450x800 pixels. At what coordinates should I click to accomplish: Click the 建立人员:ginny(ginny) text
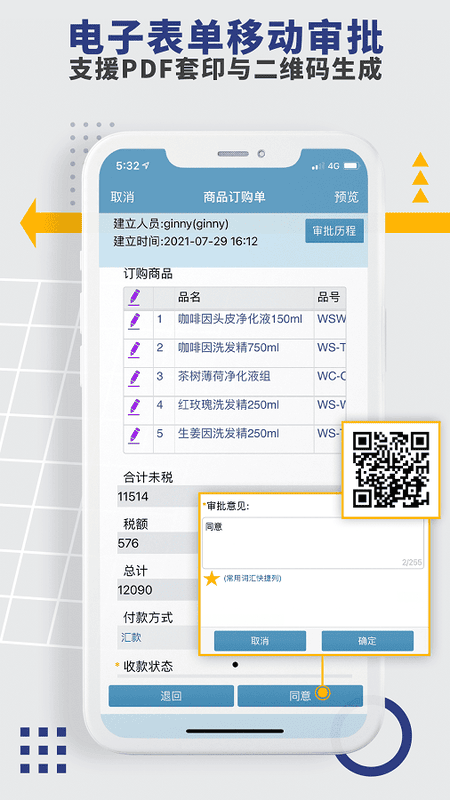(x=171, y=224)
